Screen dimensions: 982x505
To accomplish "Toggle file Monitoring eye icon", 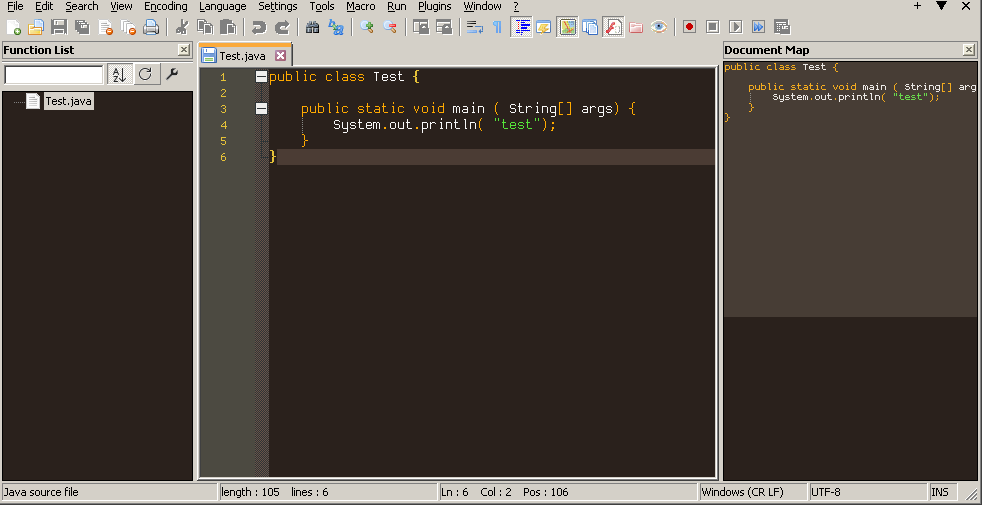I will click(659, 27).
